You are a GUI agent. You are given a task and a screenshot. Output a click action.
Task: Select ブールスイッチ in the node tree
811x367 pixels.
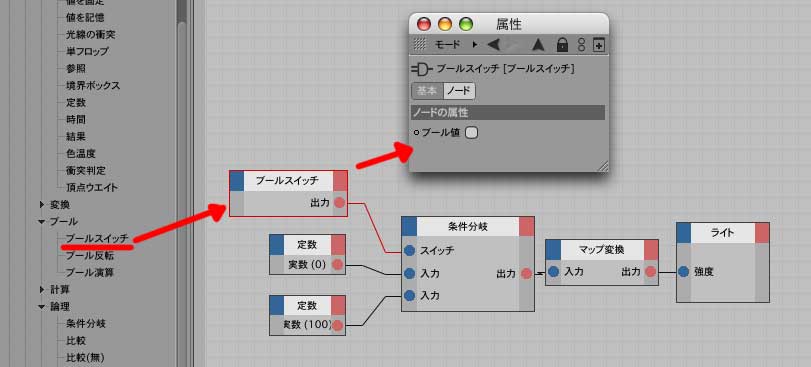[x=97, y=239]
